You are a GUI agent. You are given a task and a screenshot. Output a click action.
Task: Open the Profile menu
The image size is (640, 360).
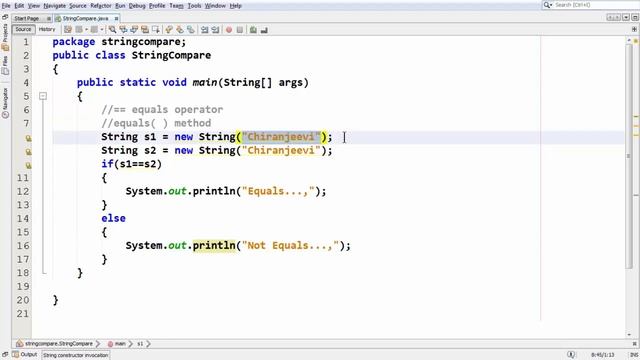click(x=157, y=6)
